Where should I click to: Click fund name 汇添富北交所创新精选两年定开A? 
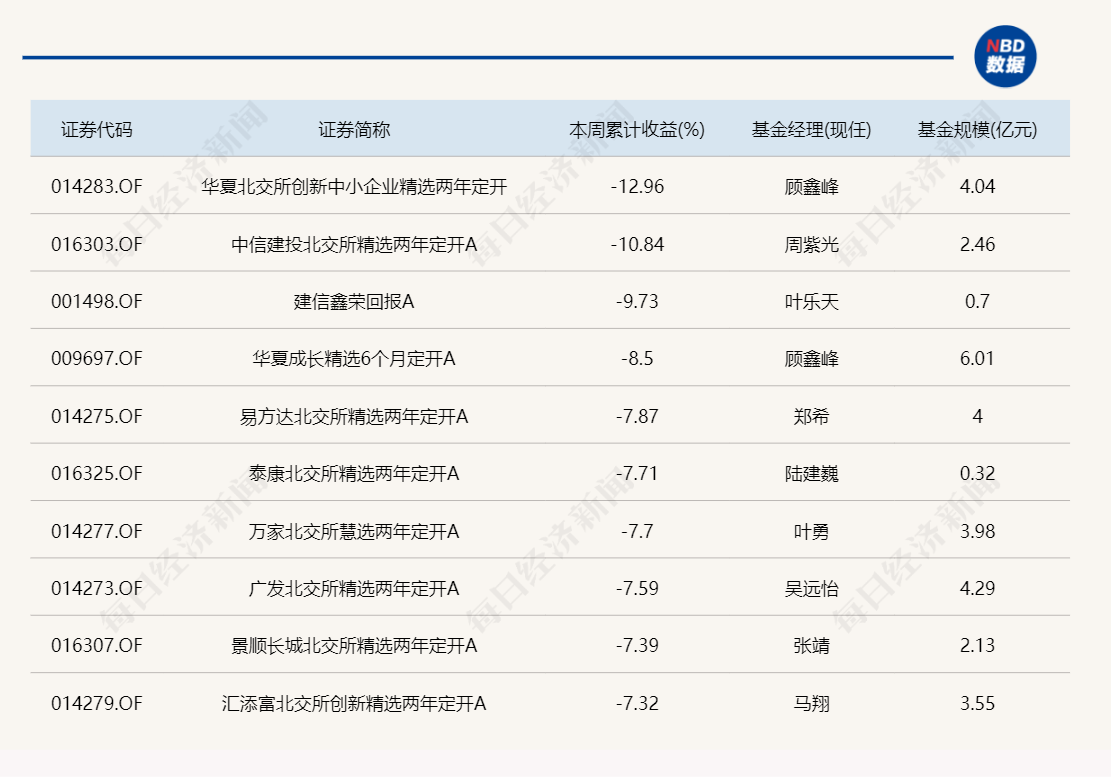click(354, 704)
